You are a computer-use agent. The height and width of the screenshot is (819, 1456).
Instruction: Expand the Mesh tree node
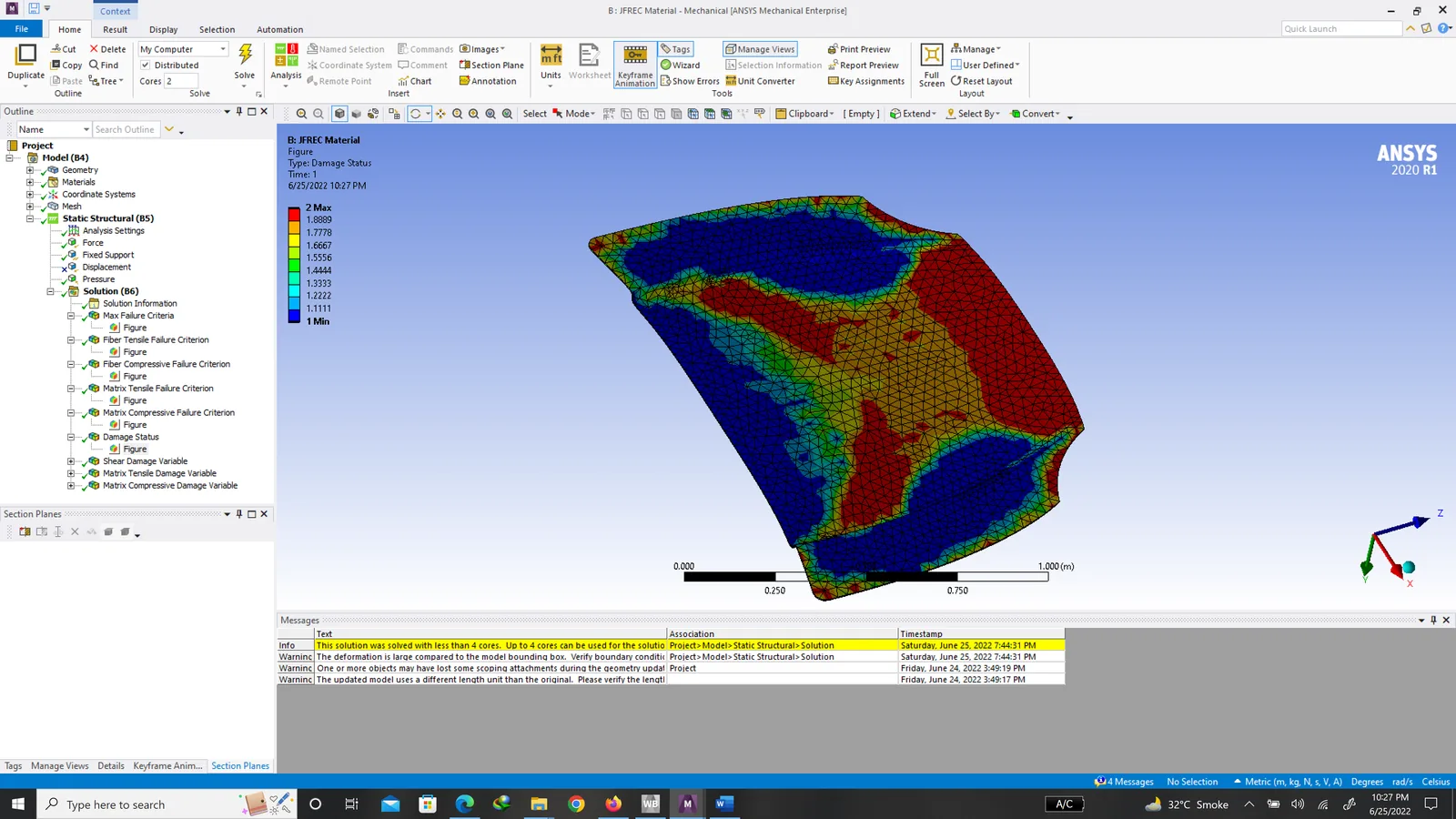click(30, 207)
